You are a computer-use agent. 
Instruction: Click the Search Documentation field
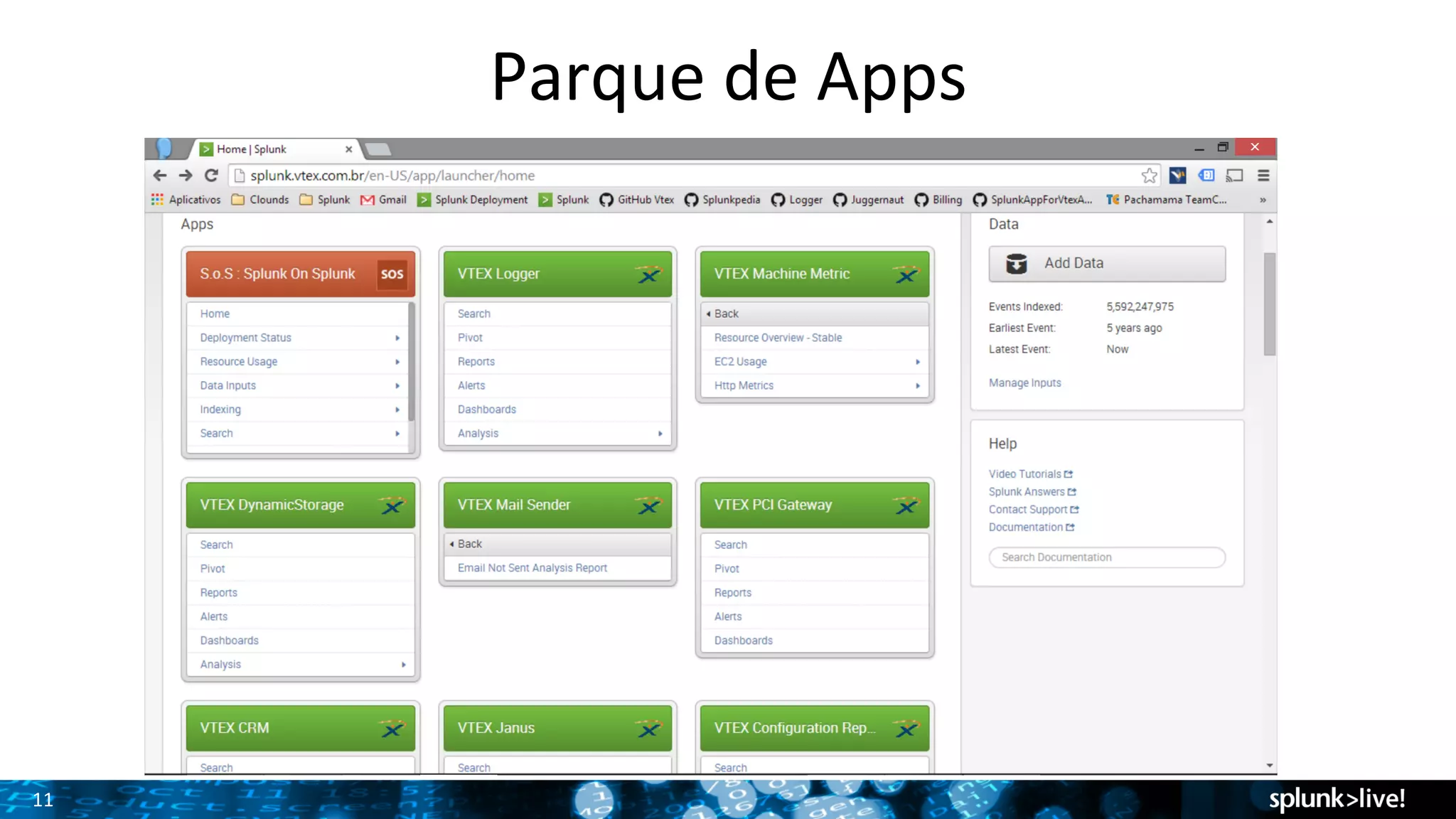click(1107, 557)
